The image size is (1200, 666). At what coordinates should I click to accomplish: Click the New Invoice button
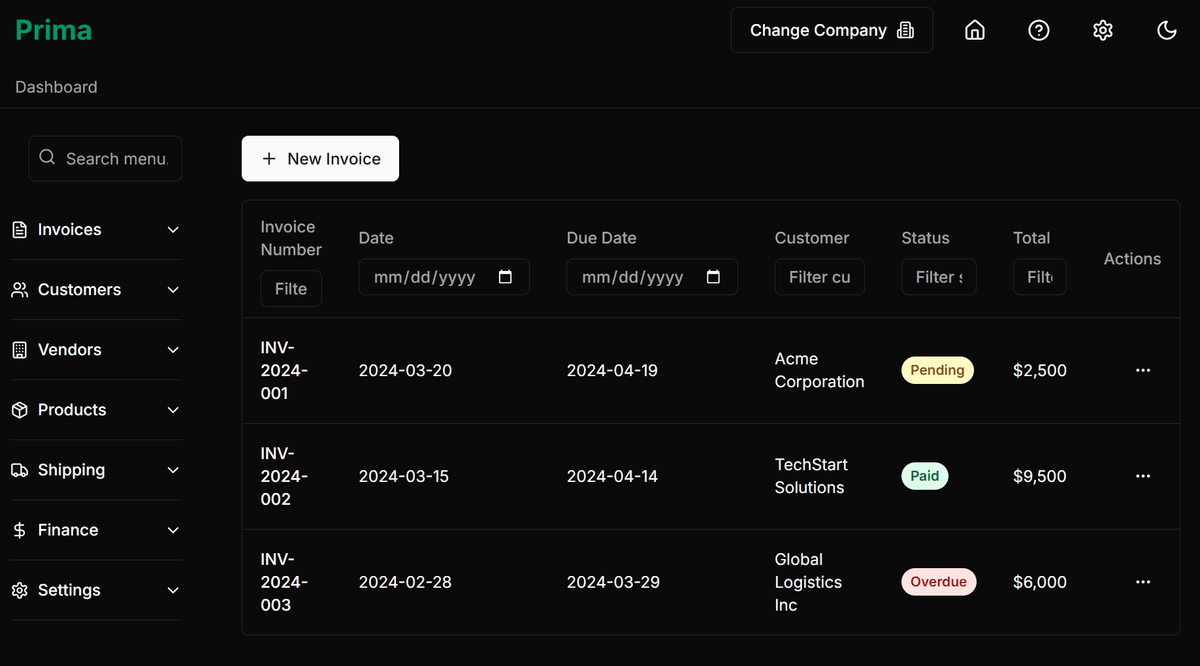click(320, 158)
